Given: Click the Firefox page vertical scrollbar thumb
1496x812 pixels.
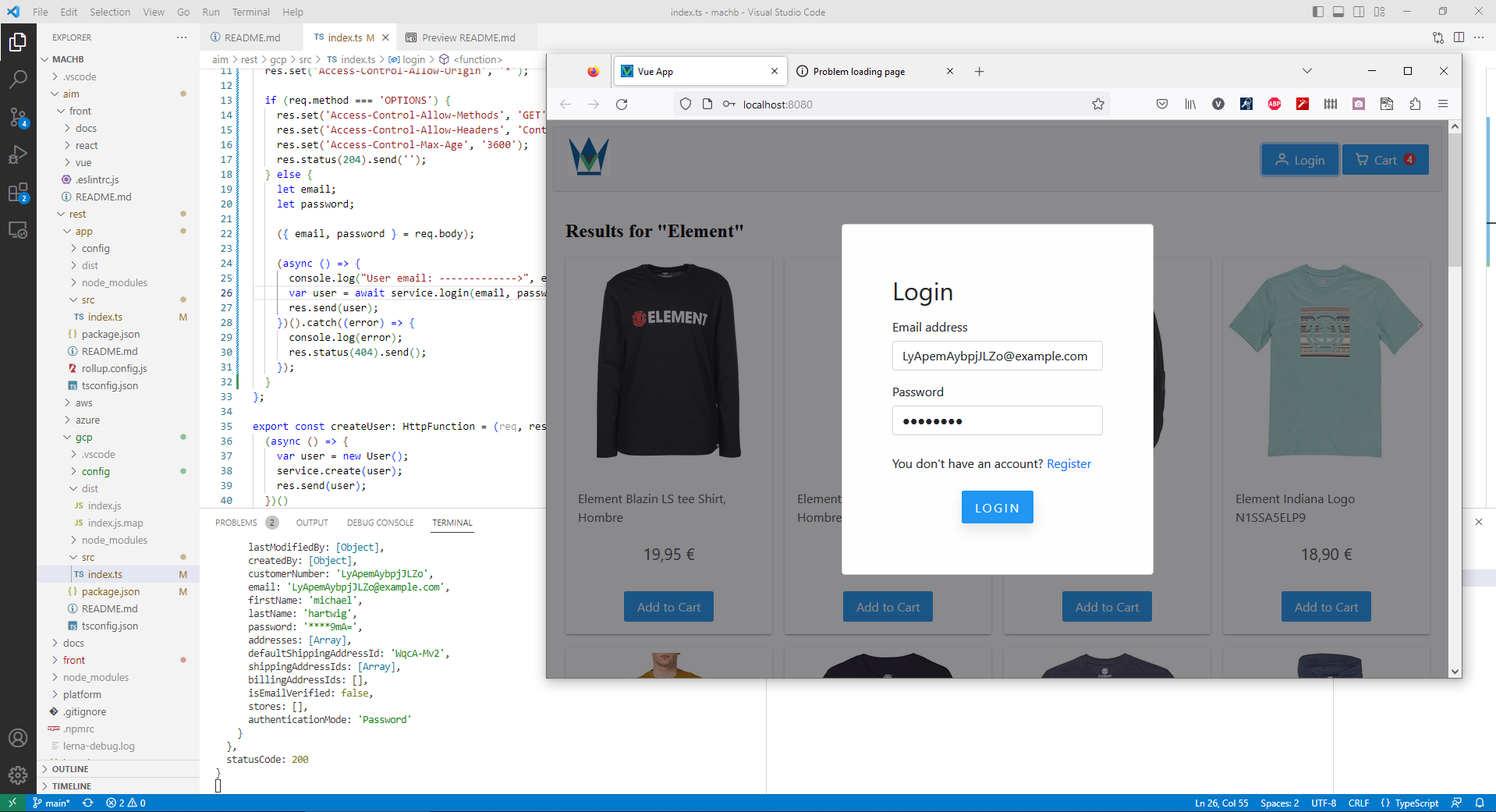Looking at the screenshot, I should coord(1455,200).
